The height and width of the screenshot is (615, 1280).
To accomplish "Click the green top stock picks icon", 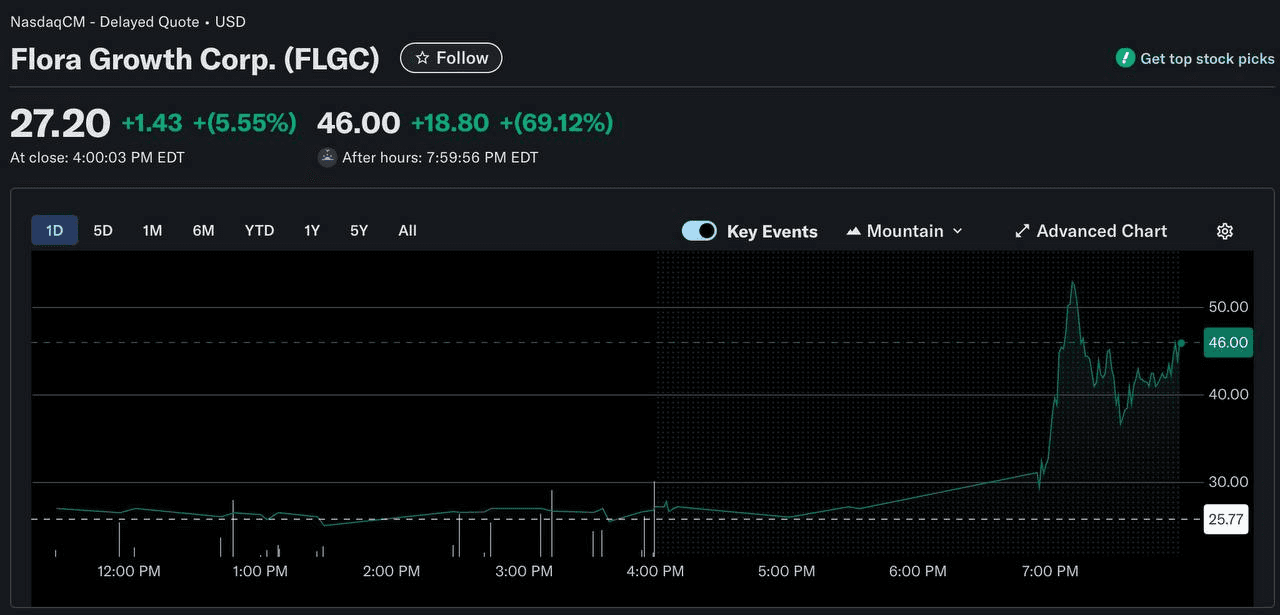I will pyautogui.click(x=1125, y=58).
